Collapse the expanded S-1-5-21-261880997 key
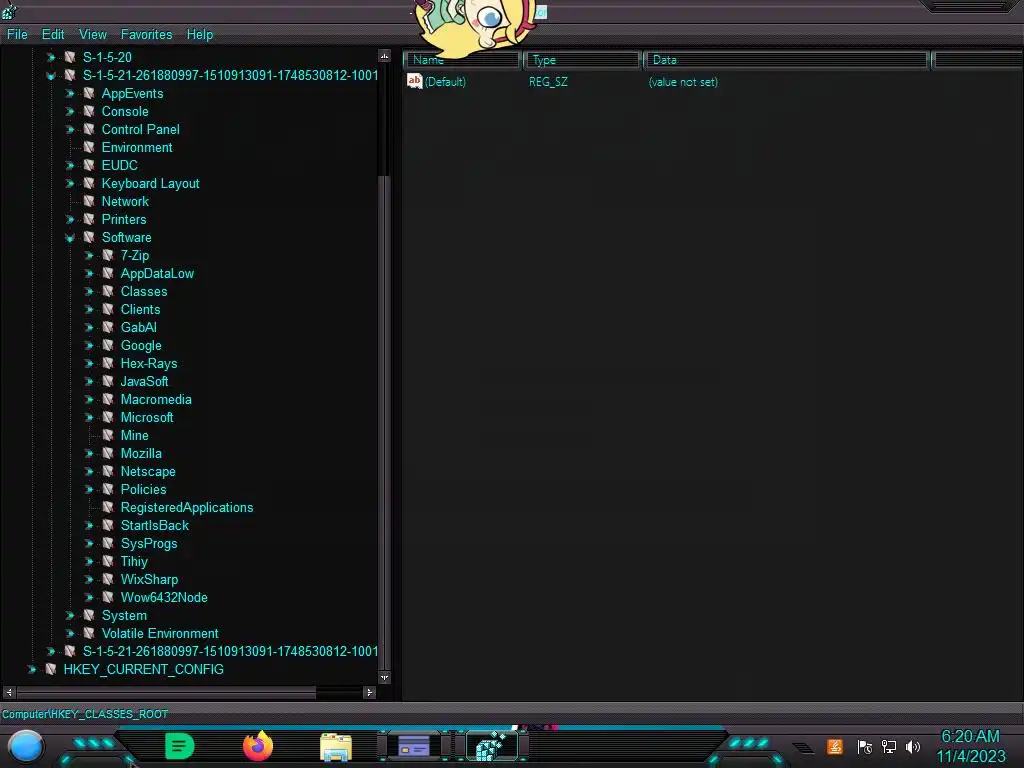This screenshot has height=768, width=1024. pyautogui.click(x=51, y=76)
